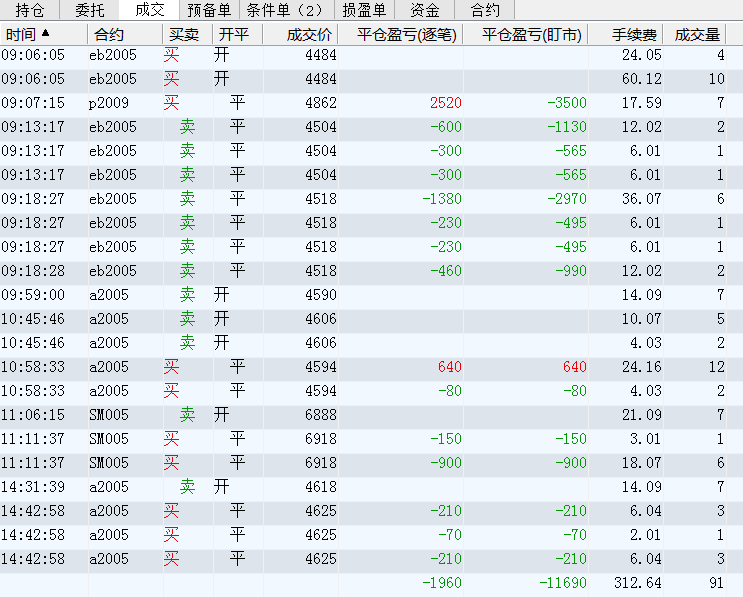Switch to the 条件单 (2) tab
Viewport: 743px width, 597px height.
(285, 10)
